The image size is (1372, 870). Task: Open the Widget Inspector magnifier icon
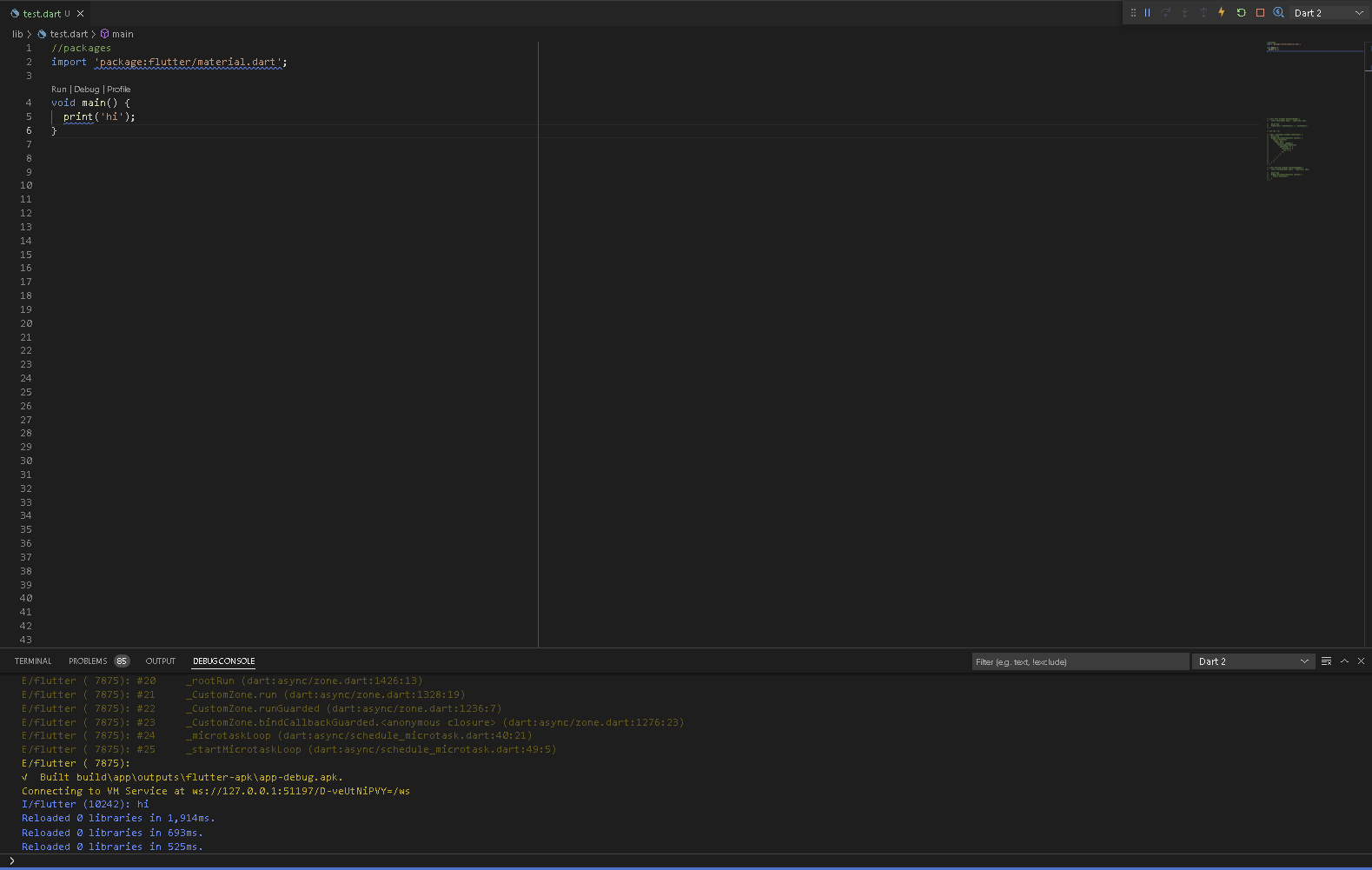(1279, 13)
